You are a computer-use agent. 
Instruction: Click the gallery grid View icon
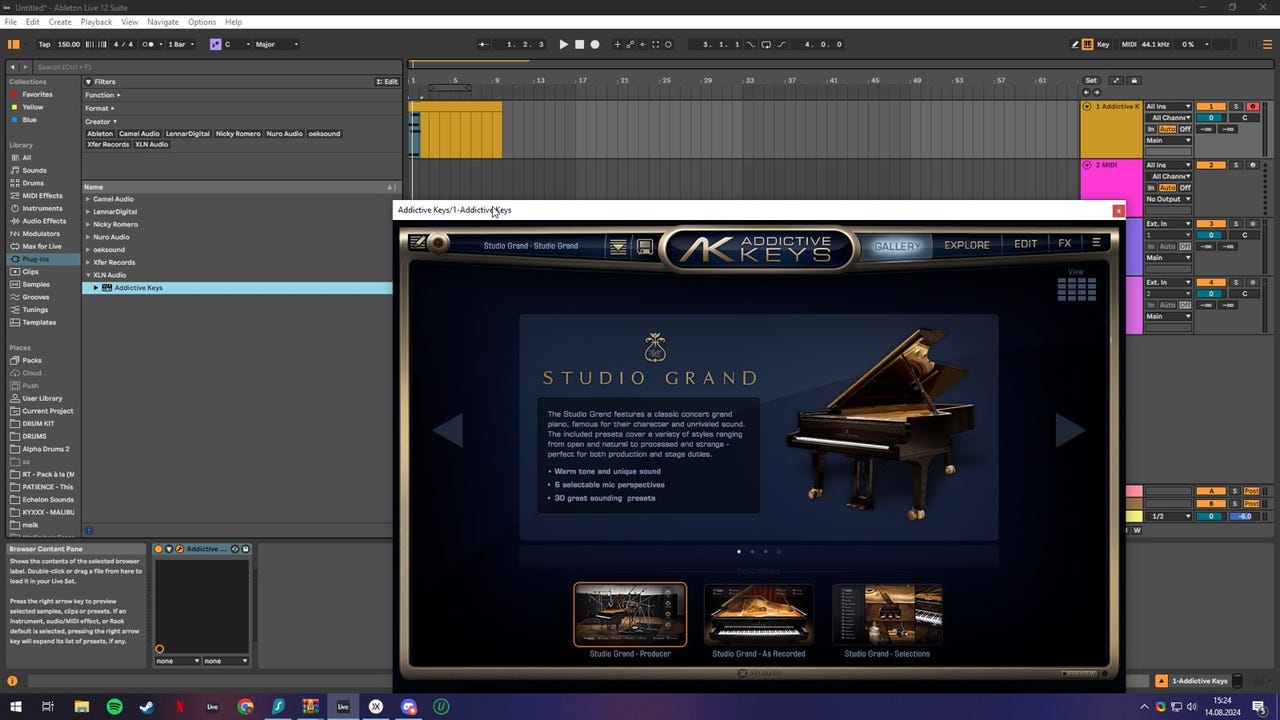tap(1076, 289)
